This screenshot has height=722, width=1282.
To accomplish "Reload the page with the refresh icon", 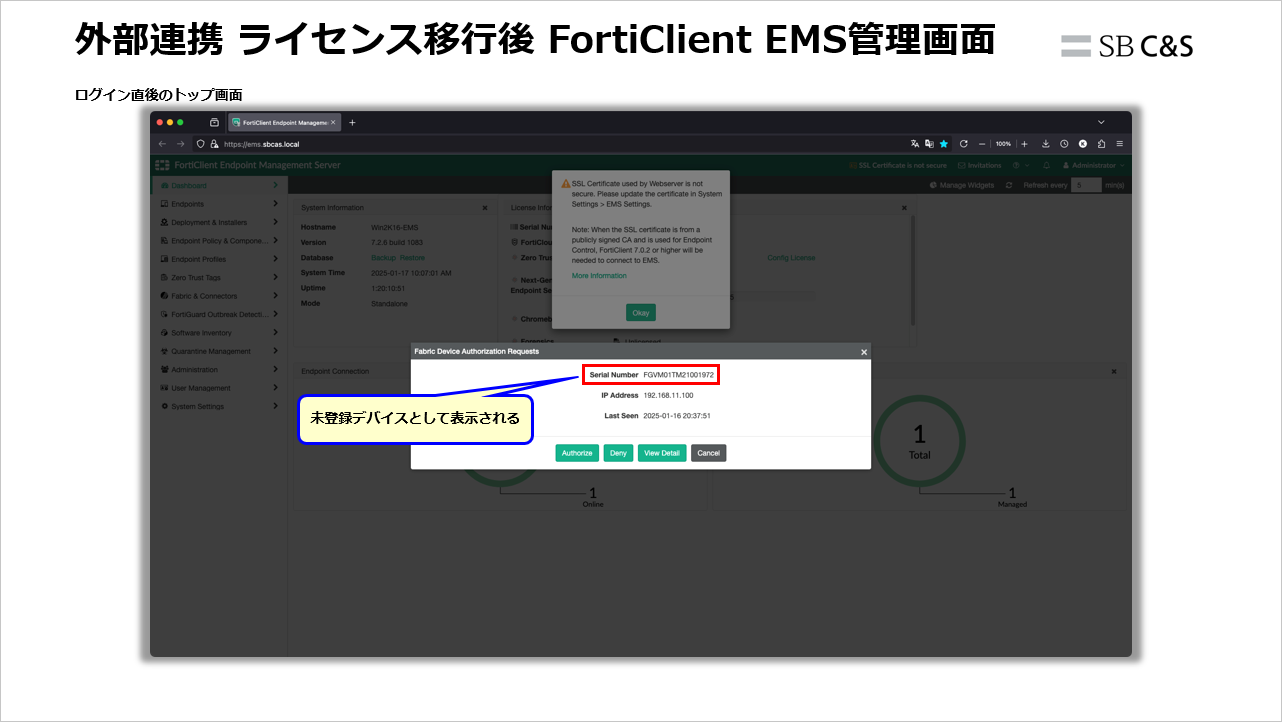I will 964,144.
